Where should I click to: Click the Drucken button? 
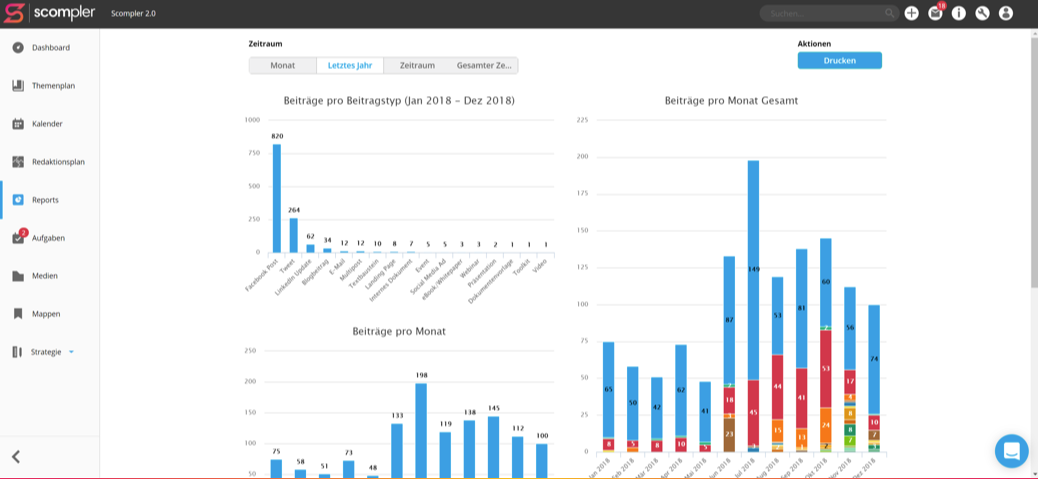839,60
